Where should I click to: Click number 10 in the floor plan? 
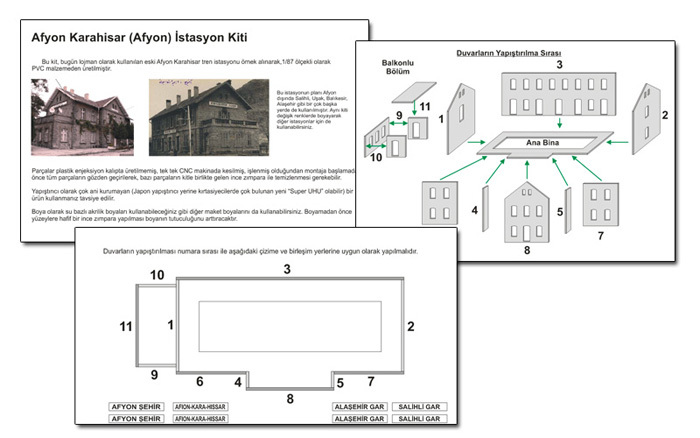(157, 275)
